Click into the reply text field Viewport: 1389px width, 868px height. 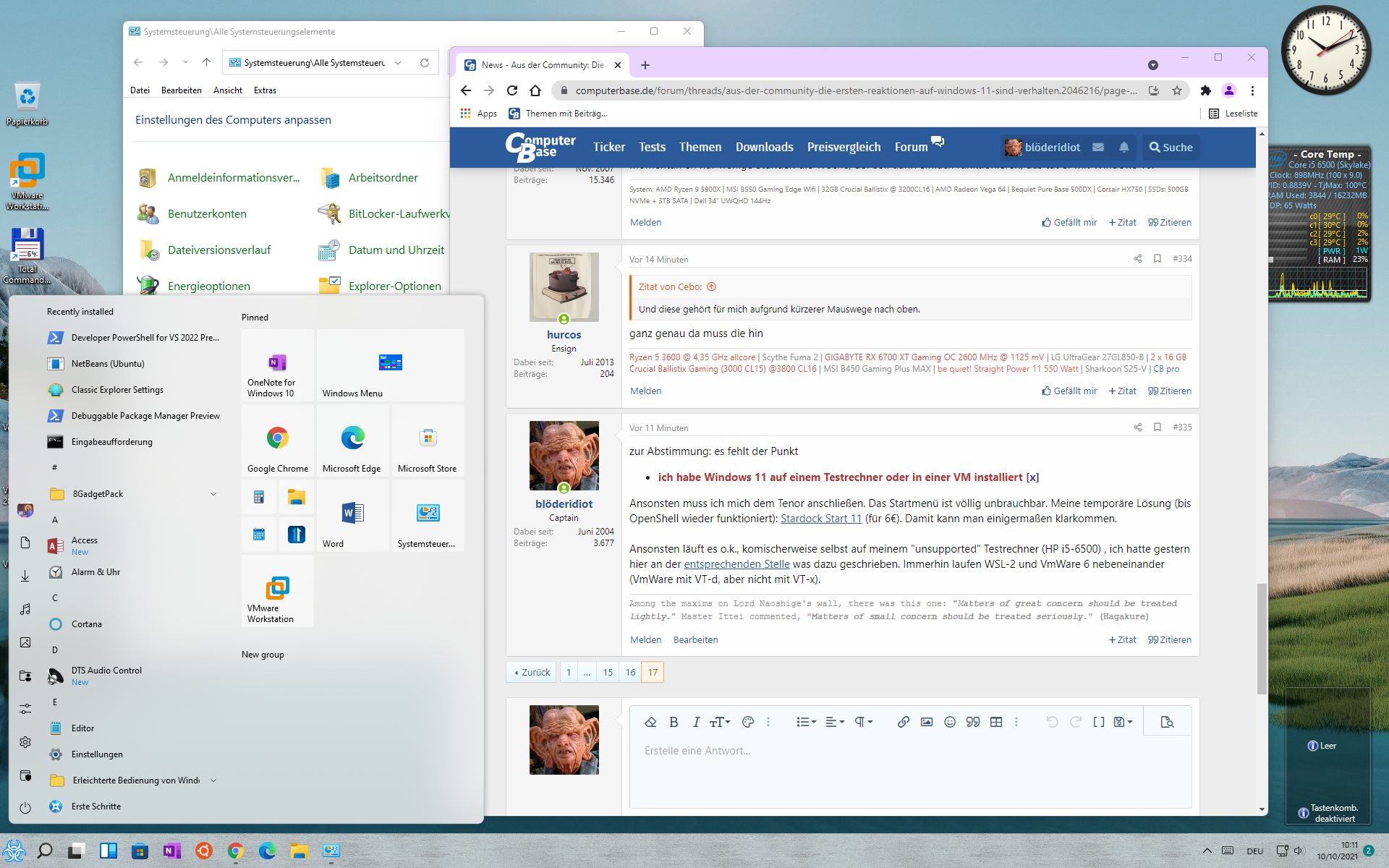click(909, 771)
